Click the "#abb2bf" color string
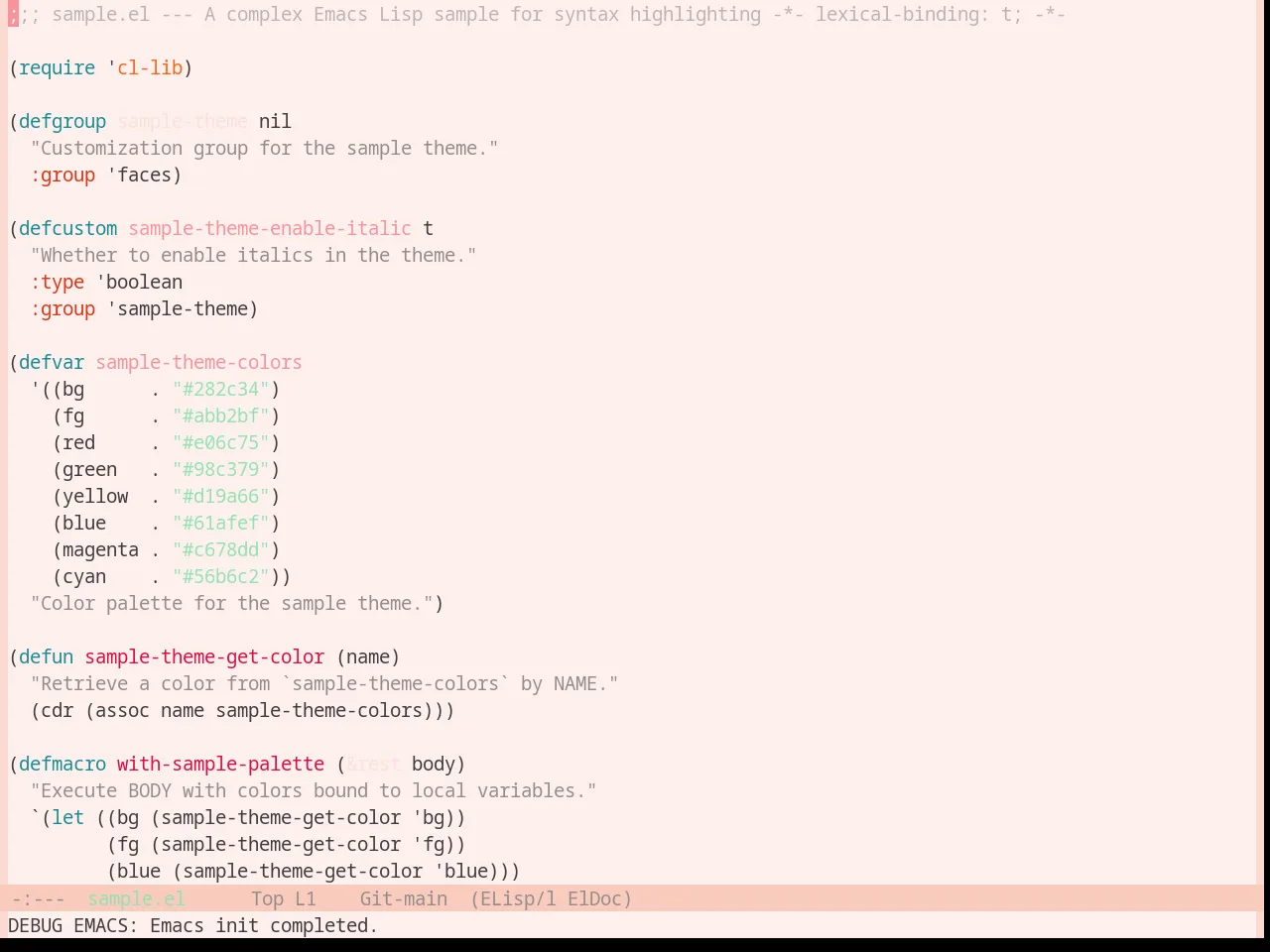Screen dimensions: 1270x952 [x=220, y=416]
